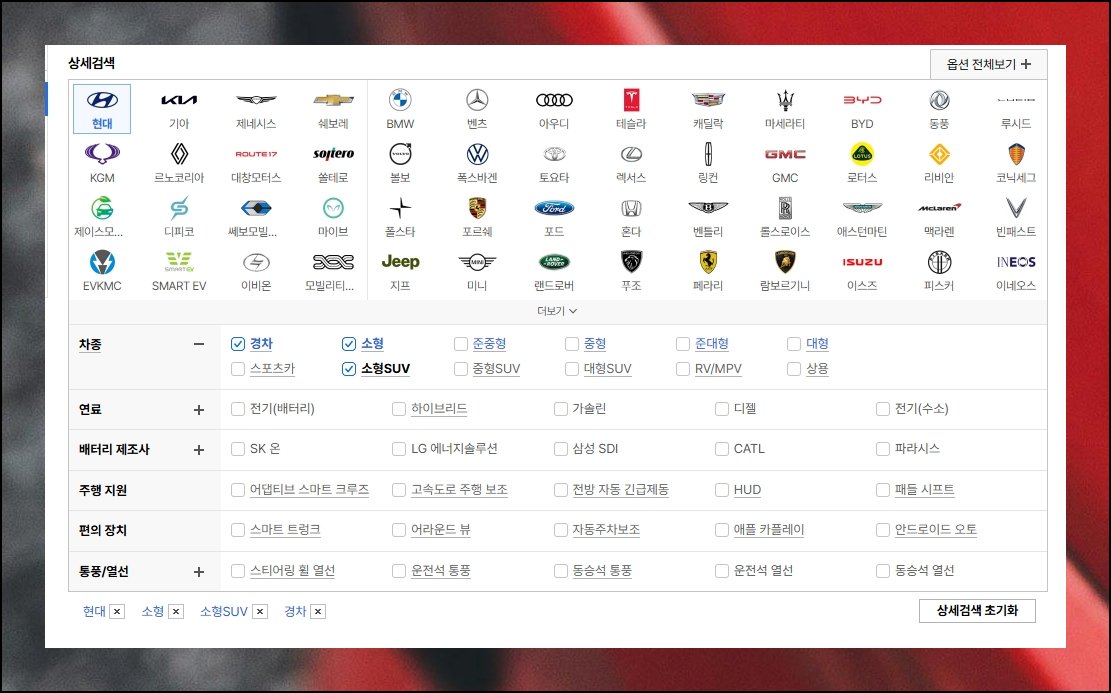
Task: Check the RV/MPV checkbox
Action: coord(683,369)
